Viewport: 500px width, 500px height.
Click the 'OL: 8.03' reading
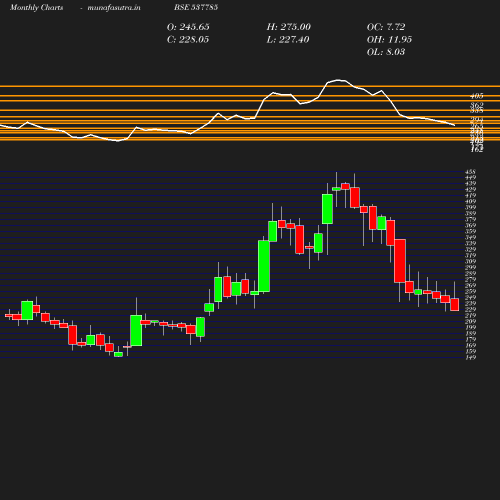tap(386, 52)
